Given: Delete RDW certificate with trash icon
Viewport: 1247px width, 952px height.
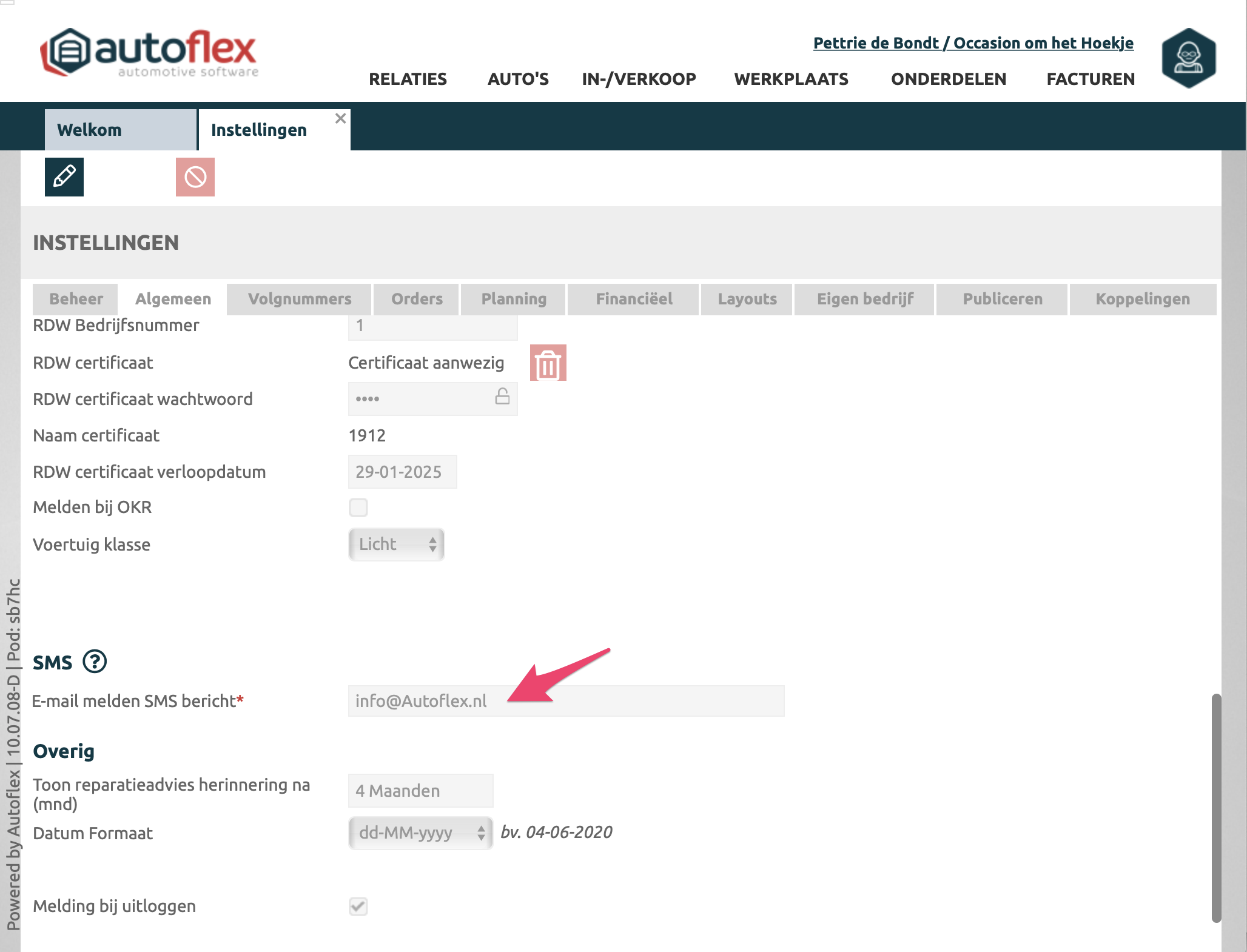Looking at the screenshot, I should coord(548,363).
